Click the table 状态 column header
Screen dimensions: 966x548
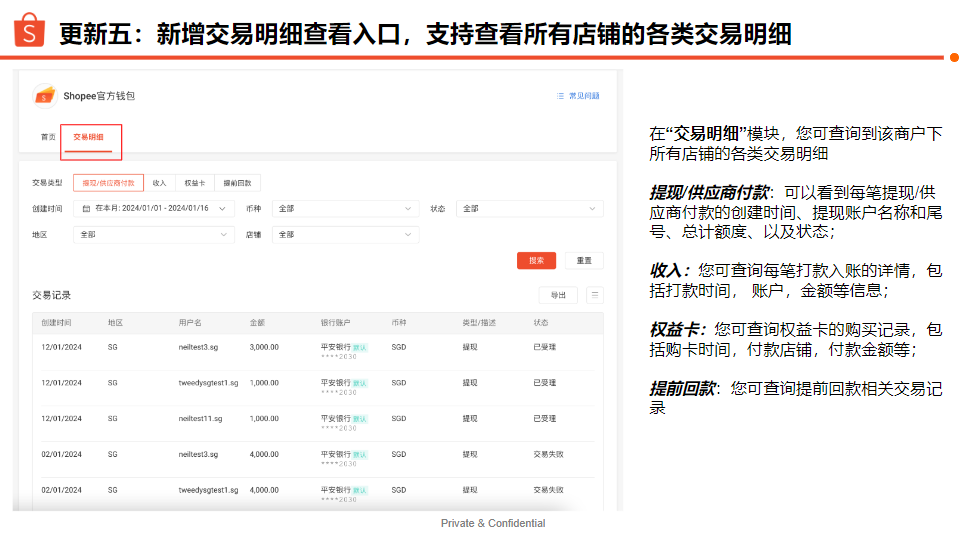(x=541, y=323)
